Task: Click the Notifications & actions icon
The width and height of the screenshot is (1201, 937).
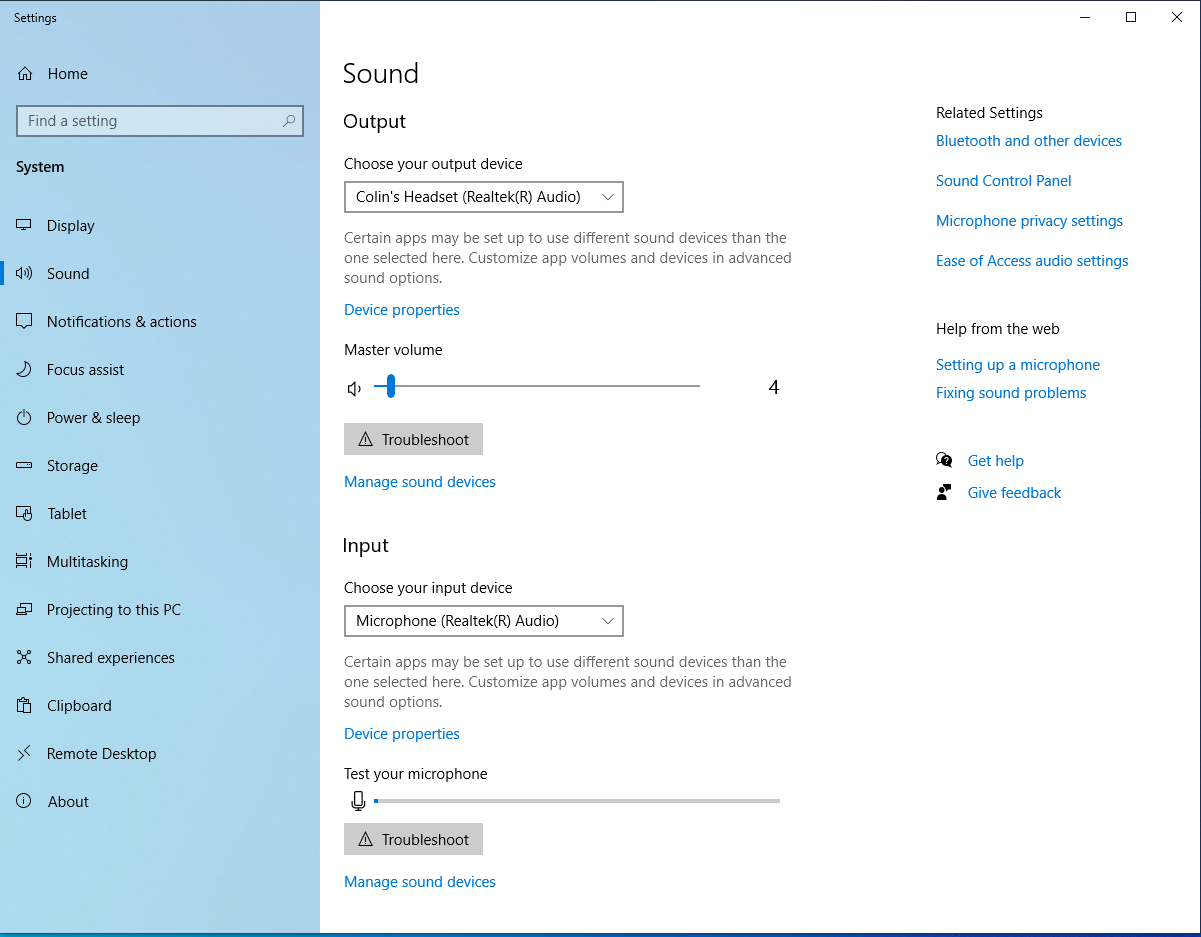Action: [x=25, y=322]
